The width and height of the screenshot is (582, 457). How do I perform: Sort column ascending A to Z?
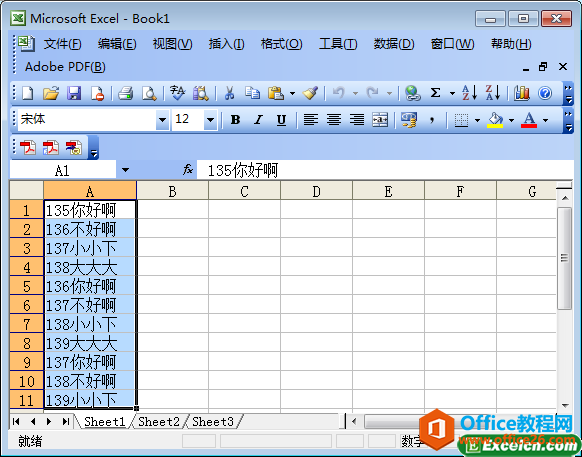coord(470,93)
